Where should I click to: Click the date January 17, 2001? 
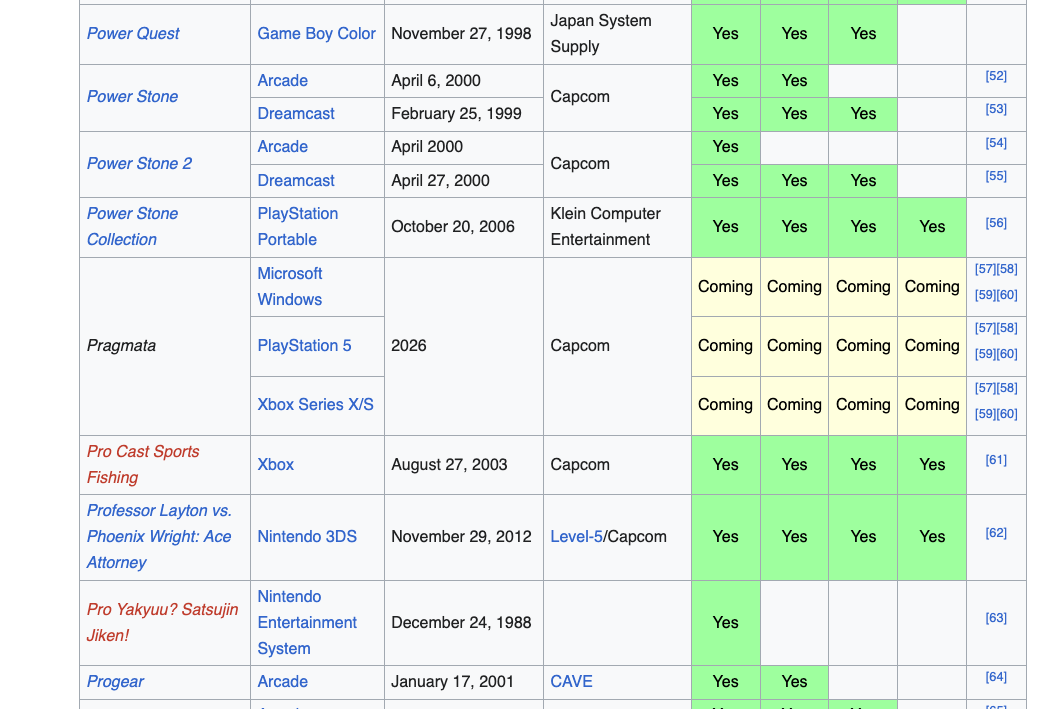click(x=452, y=681)
